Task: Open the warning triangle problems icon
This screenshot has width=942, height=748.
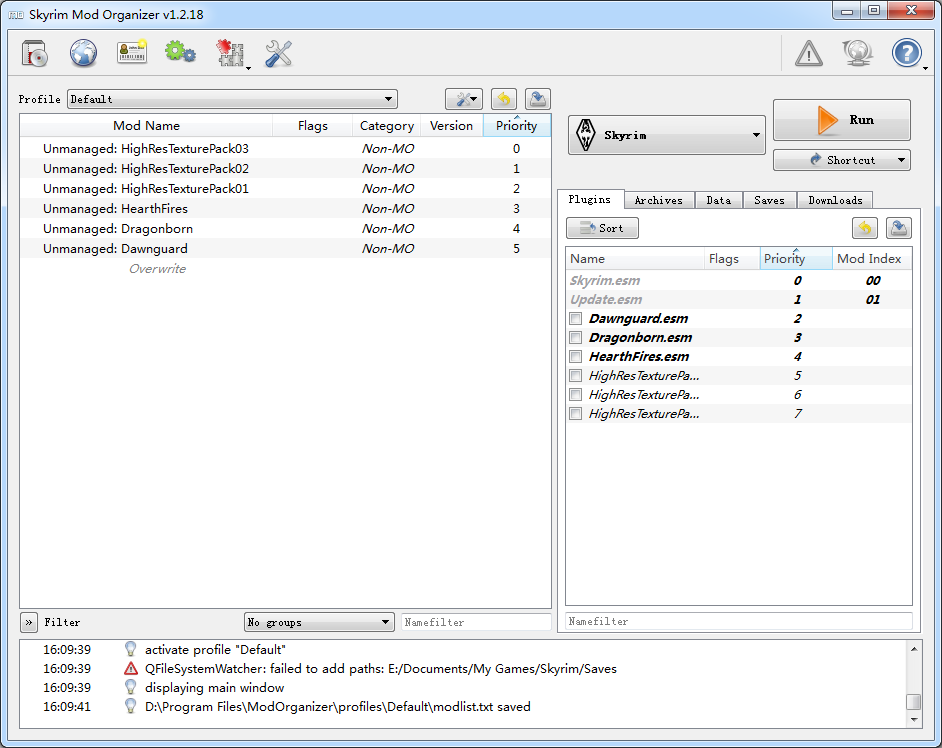Action: [809, 54]
